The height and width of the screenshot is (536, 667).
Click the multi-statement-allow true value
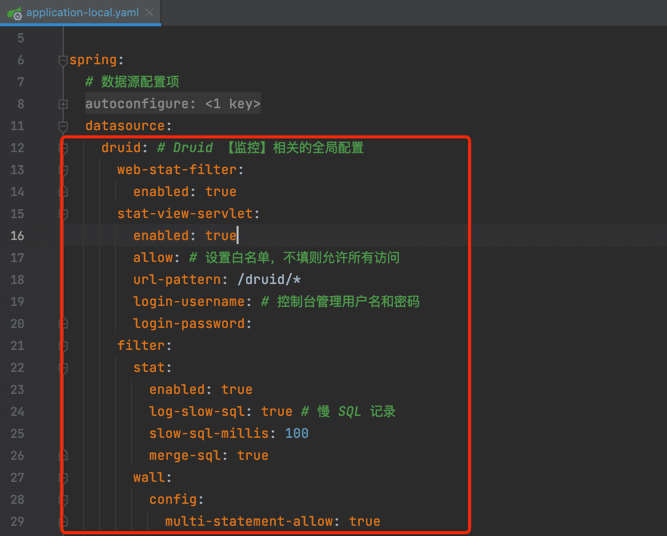pyautogui.click(x=364, y=522)
